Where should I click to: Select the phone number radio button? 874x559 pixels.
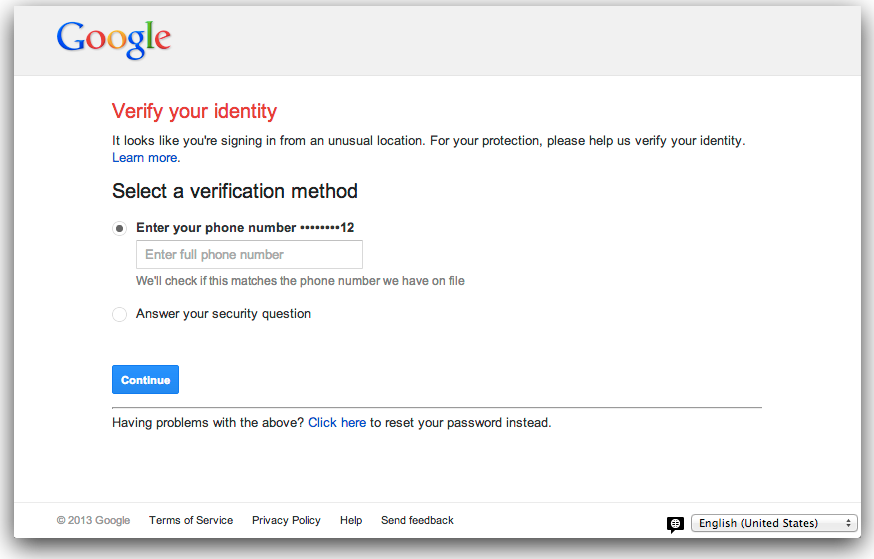pos(120,228)
